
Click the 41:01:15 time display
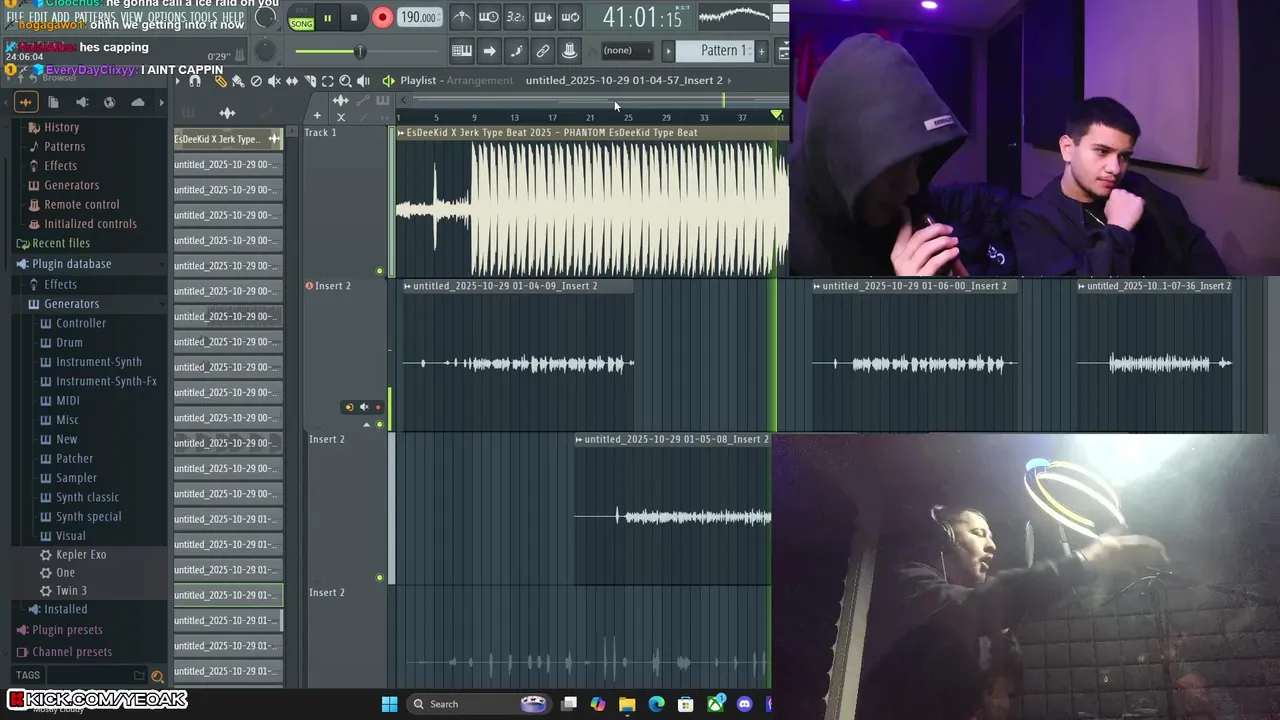click(642, 17)
